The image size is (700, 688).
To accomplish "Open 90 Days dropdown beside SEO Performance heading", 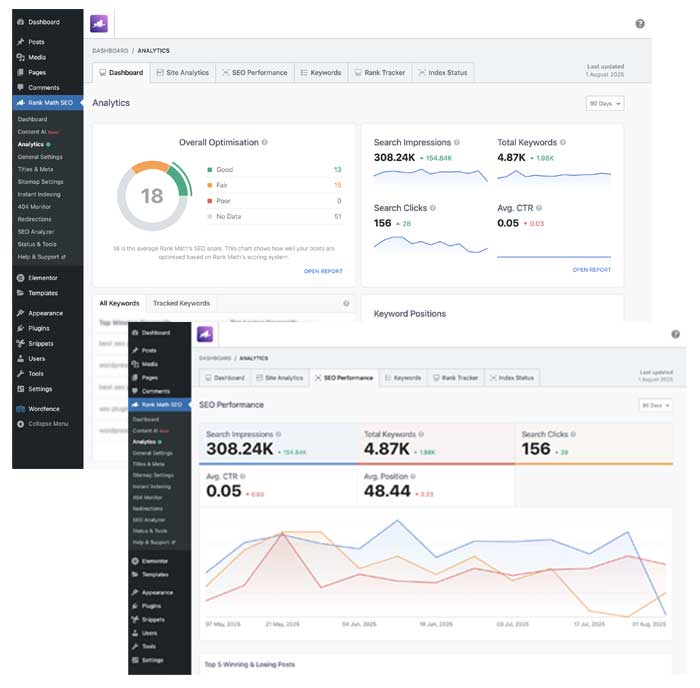I will point(655,405).
